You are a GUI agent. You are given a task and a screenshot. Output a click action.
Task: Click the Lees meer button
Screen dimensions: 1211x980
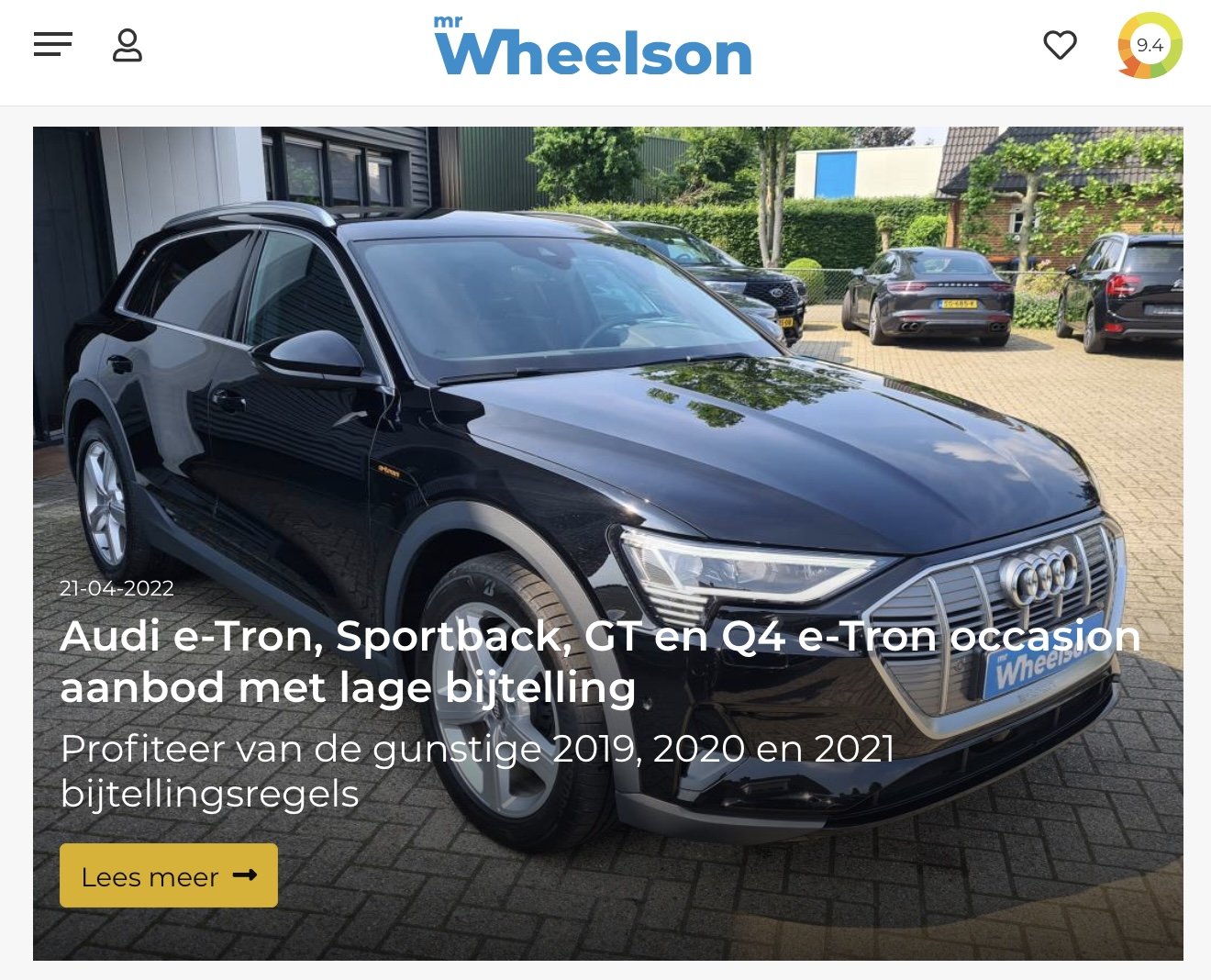[169, 875]
